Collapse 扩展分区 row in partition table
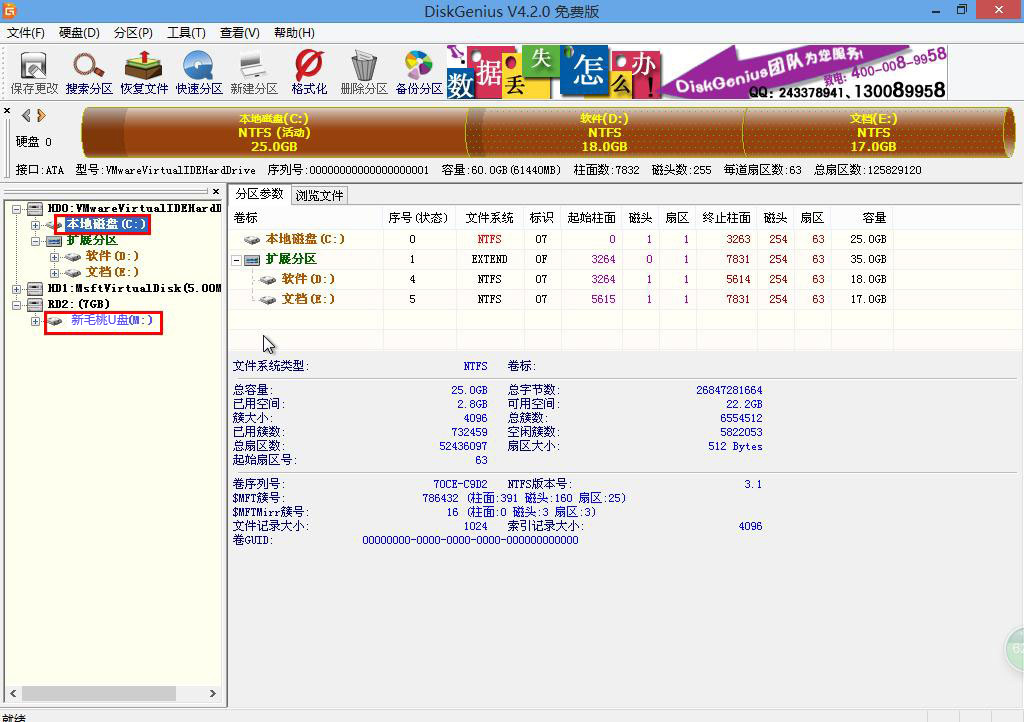 (x=236, y=260)
